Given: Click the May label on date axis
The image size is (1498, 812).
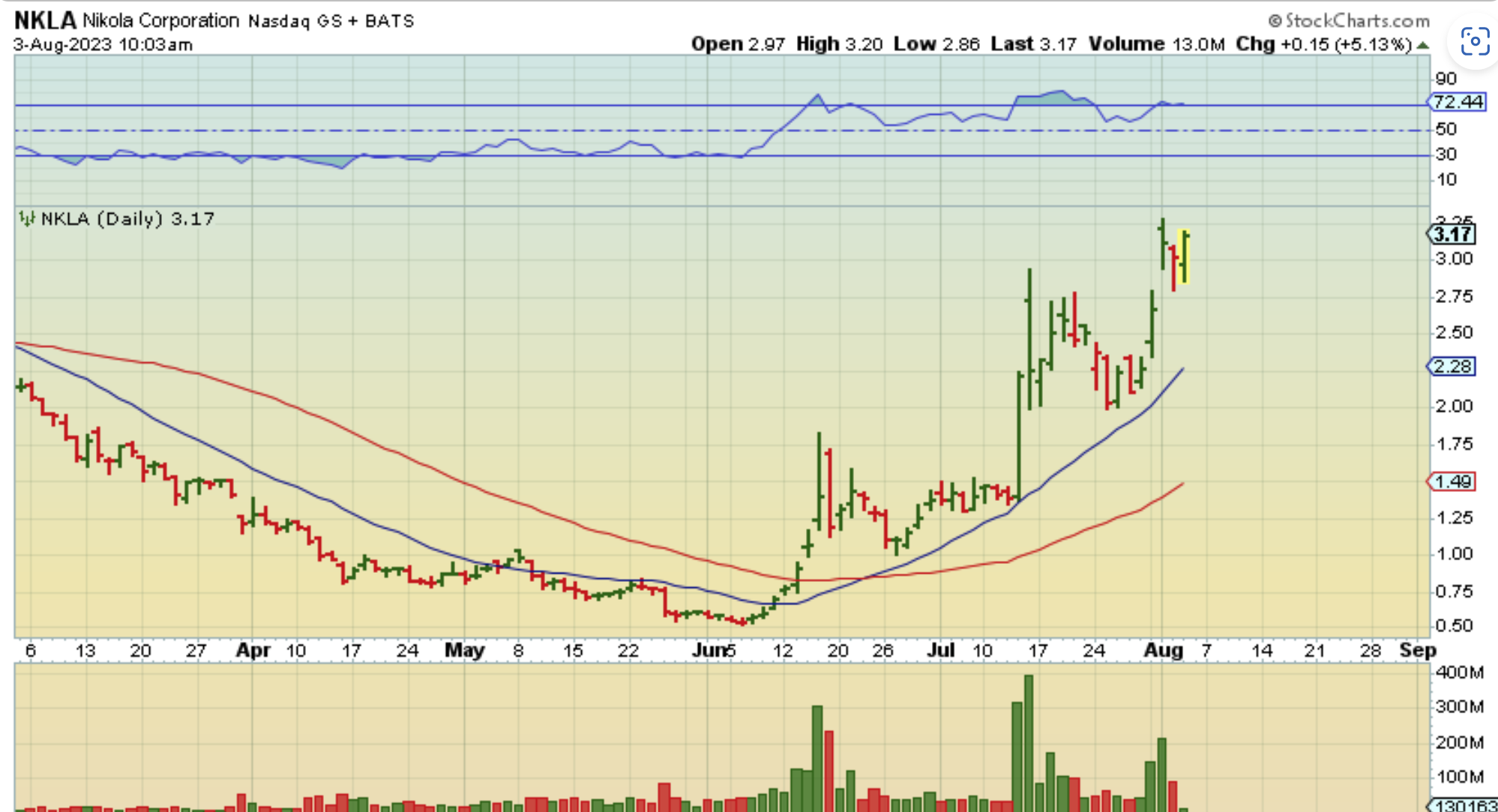Looking at the screenshot, I should pos(464,650).
